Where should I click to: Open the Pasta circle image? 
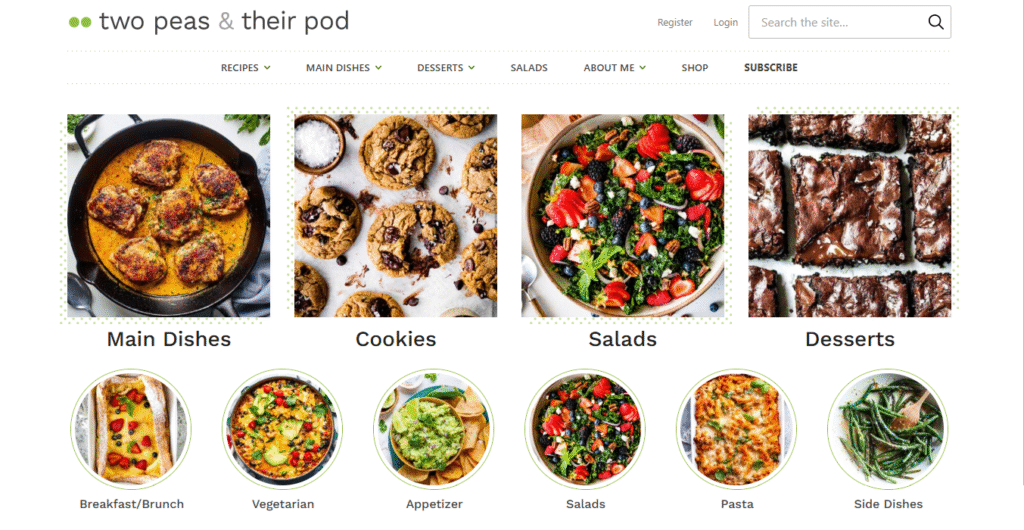[x=737, y=429]
